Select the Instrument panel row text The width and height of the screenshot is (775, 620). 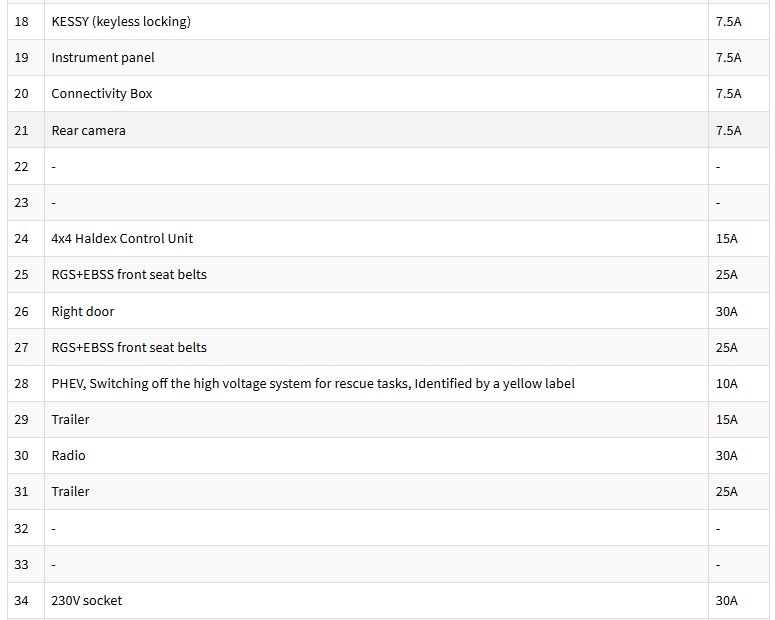(103, 58)
